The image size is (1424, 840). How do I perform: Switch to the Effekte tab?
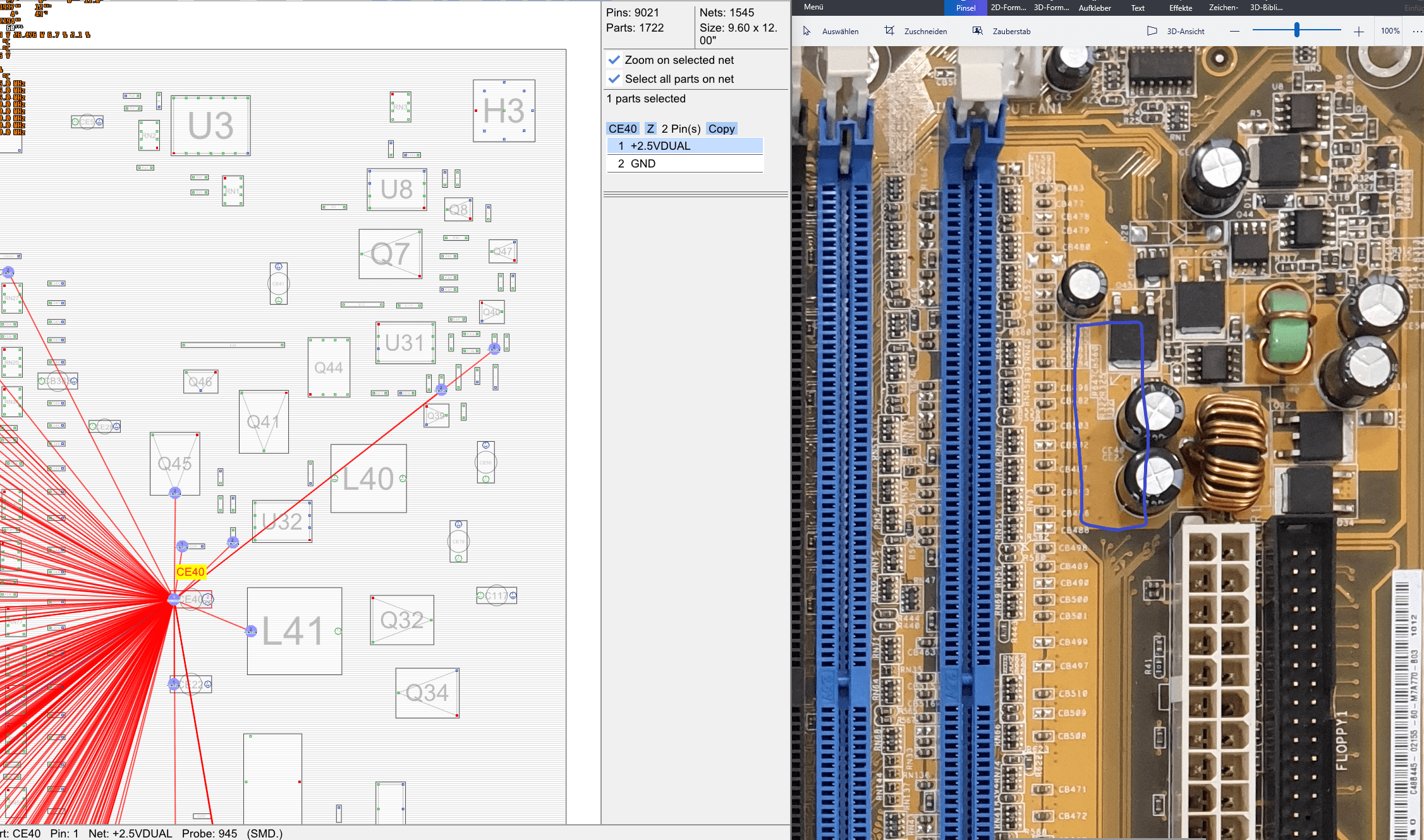(x=1180, y=8)
